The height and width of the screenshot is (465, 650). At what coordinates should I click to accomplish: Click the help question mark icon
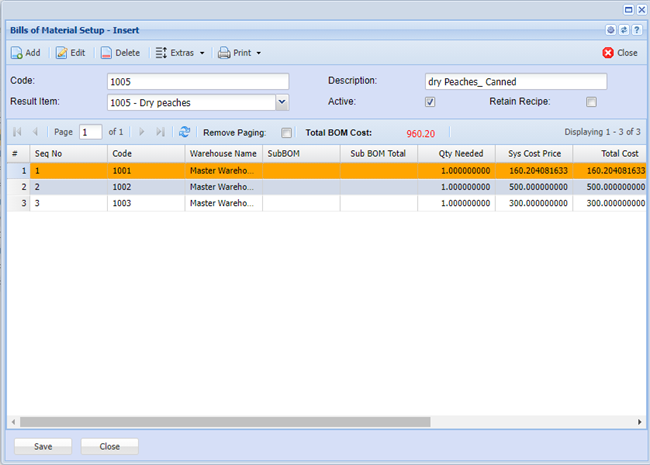636,30
